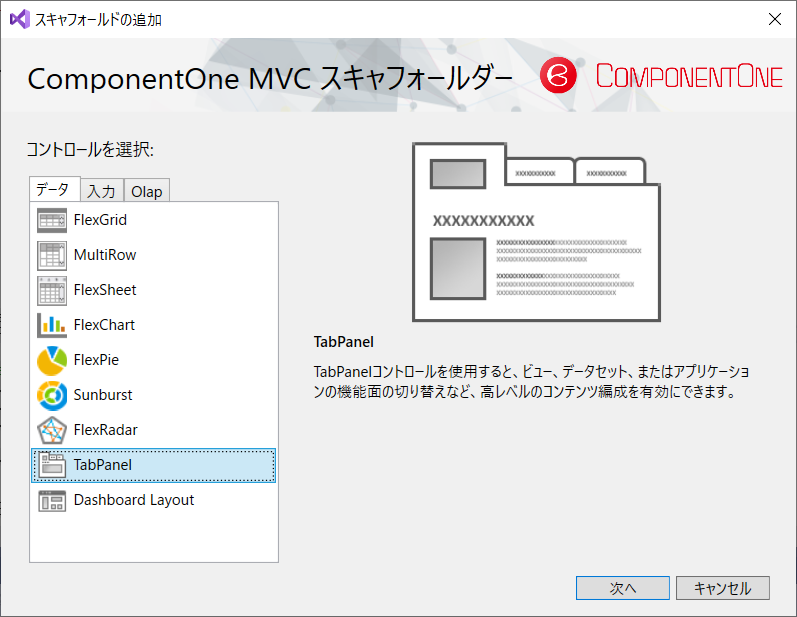This screenshot has height=617, width=797.
Task: Click the TabPanel control icon
Action: (x=52, y=465)
